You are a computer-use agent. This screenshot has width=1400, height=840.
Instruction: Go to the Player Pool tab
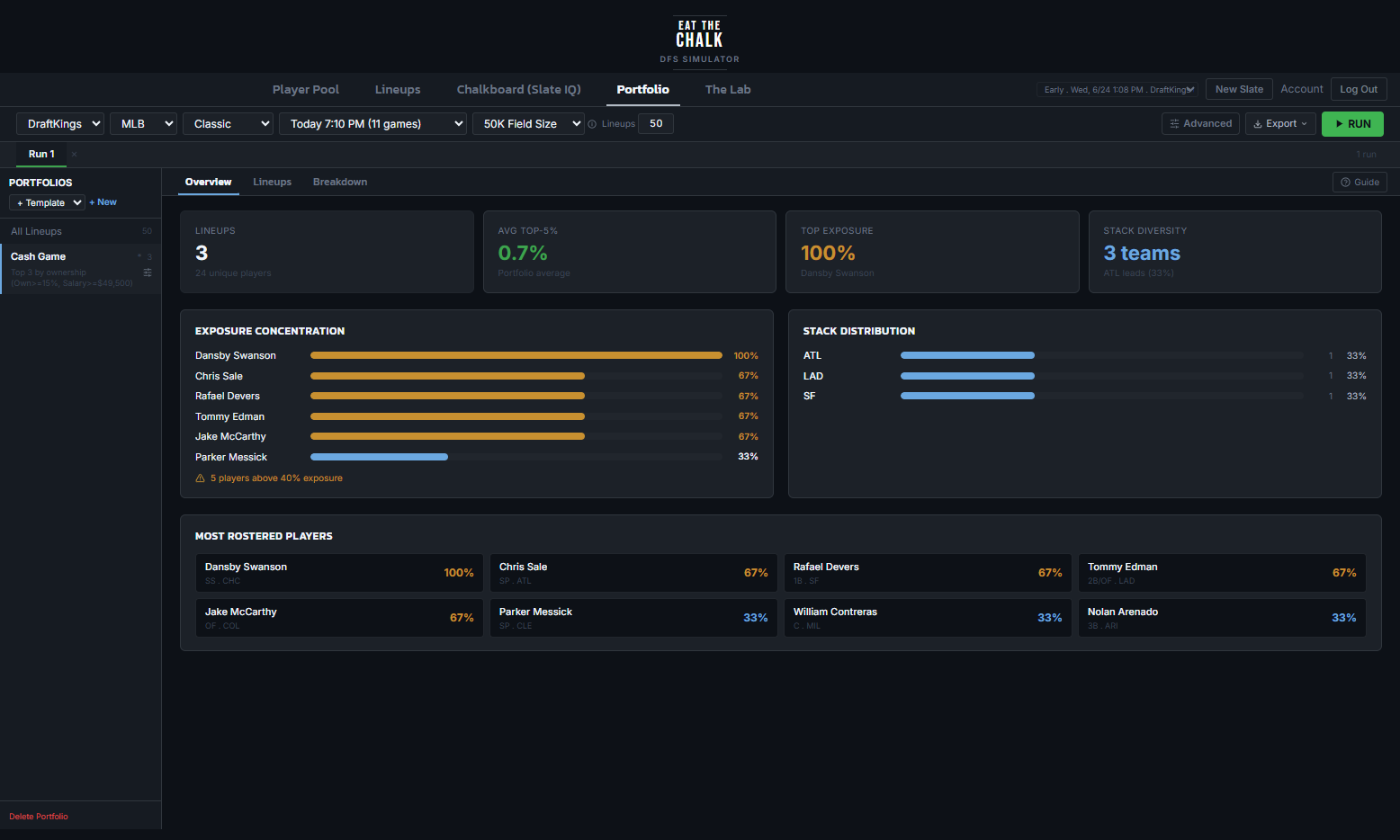pos(306,90)
